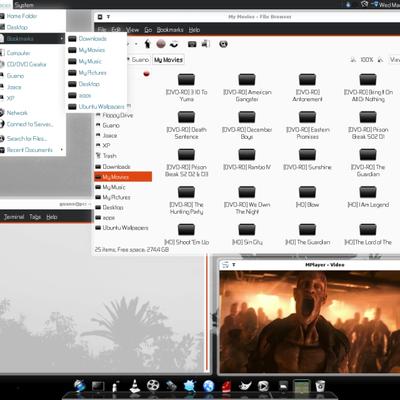
Task: Open the Sunshine folder
Action: pyautogui.click(x=307, y=159)
